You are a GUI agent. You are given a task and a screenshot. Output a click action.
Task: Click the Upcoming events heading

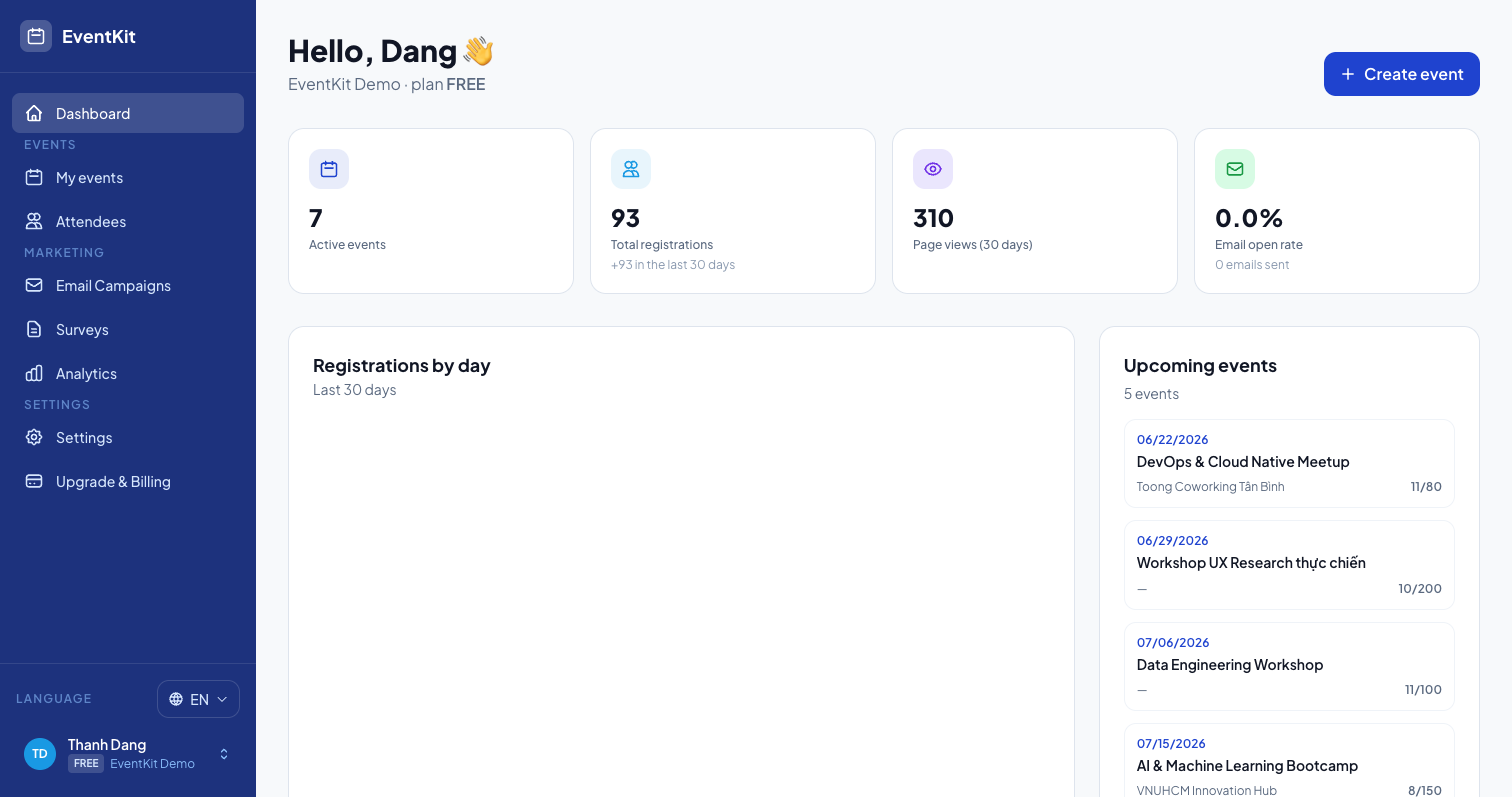click(x=1200, y=365)
